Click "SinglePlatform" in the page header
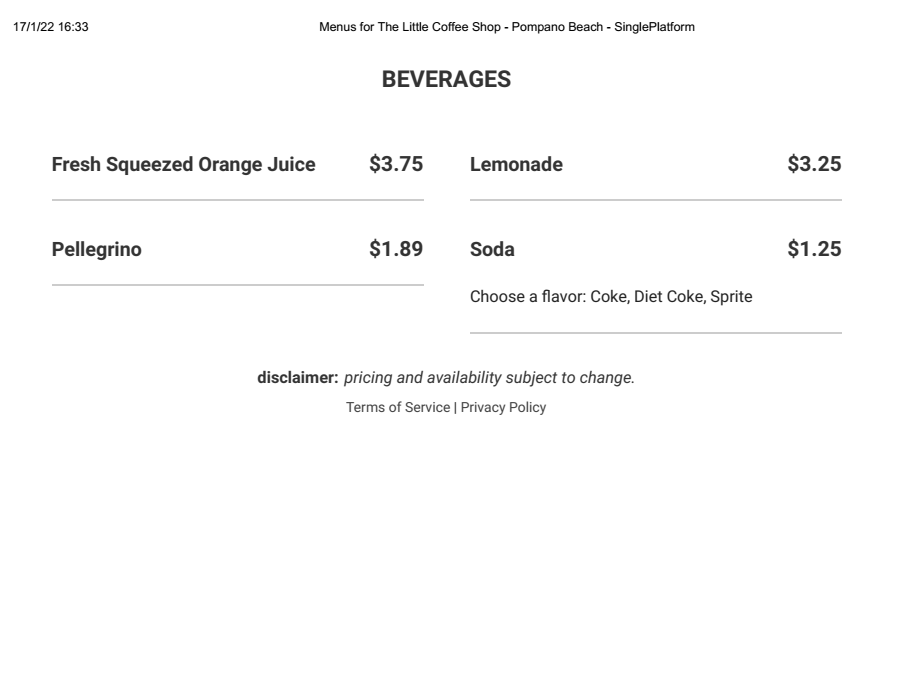Viewport: 914px width, 674px height. [654, 27]
